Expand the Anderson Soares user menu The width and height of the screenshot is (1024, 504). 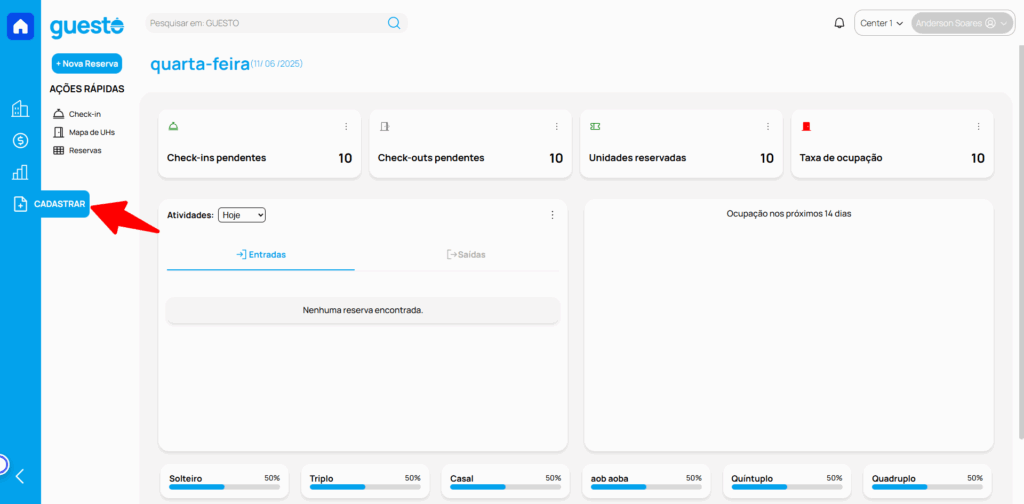pyautogui.click(x=961, y=23)
